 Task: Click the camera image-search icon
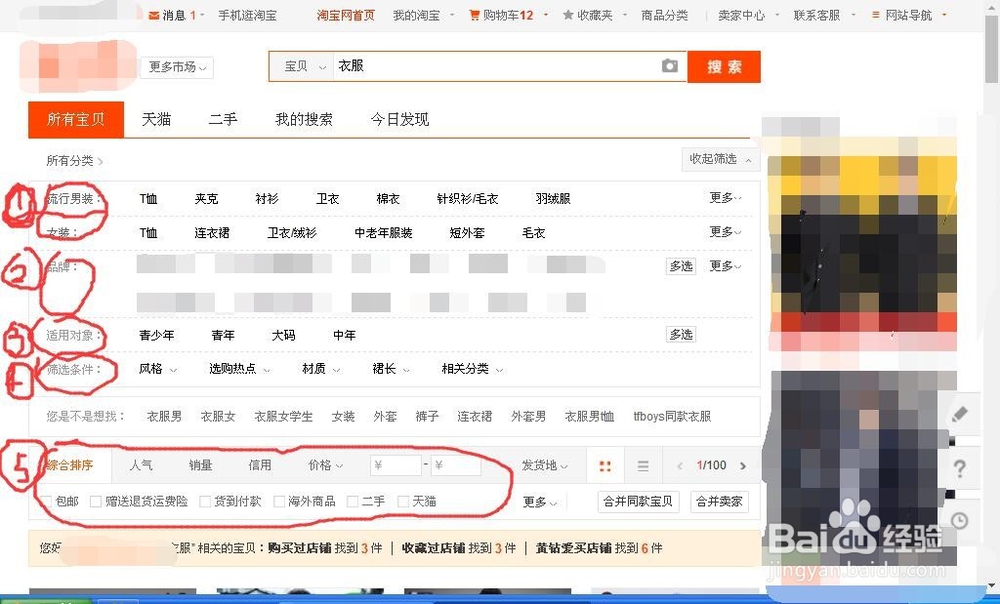point(669,66)
